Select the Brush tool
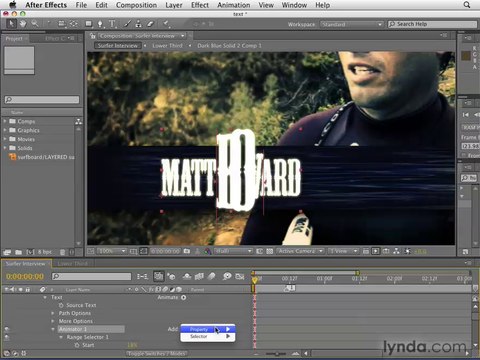The image size is (480, 360). point(128,24)
